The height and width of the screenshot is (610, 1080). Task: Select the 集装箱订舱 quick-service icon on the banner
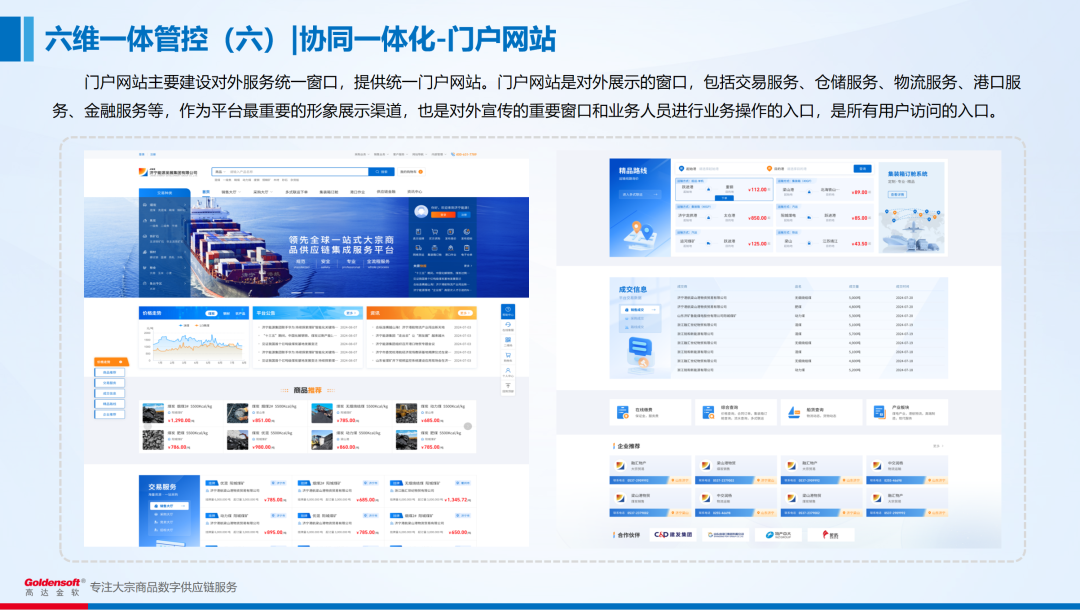tap(435, 248)
